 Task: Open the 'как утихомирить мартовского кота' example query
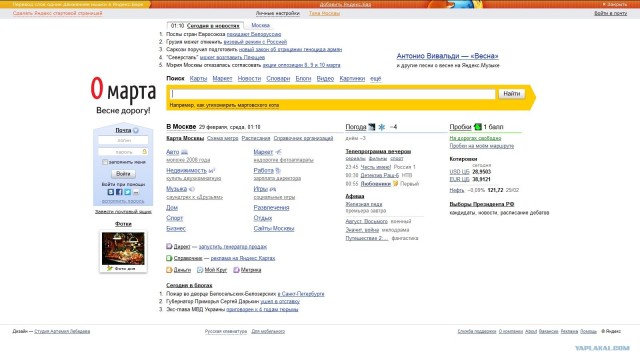pyautogui.click(x=238, y=105)
